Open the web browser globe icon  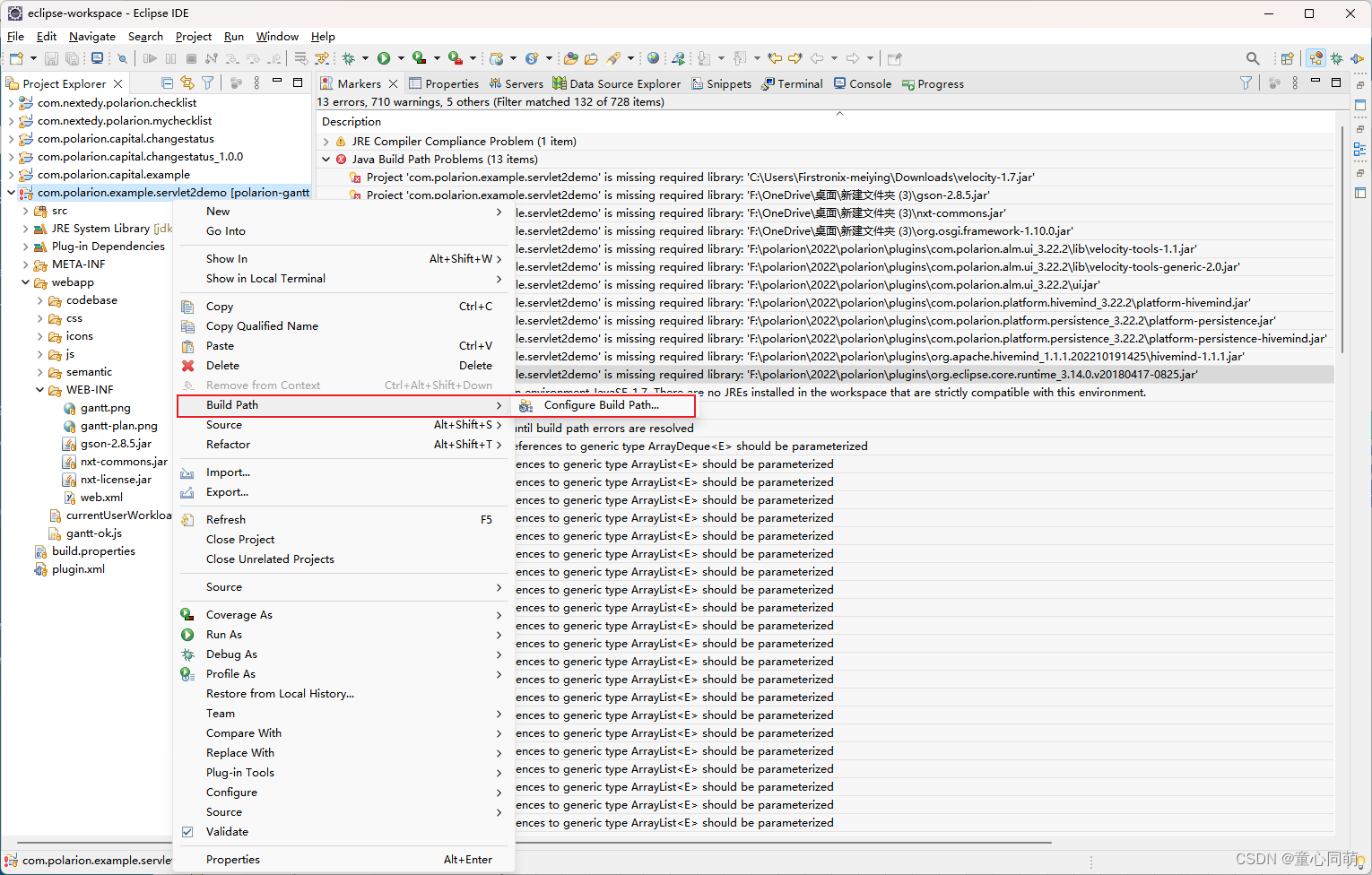coord(653,58)
